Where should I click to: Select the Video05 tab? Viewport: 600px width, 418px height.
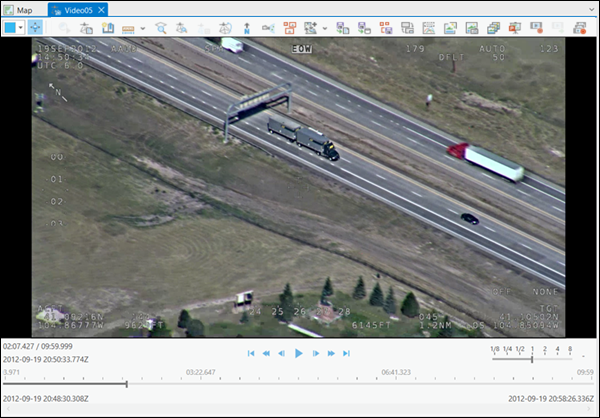coord(78,9)
